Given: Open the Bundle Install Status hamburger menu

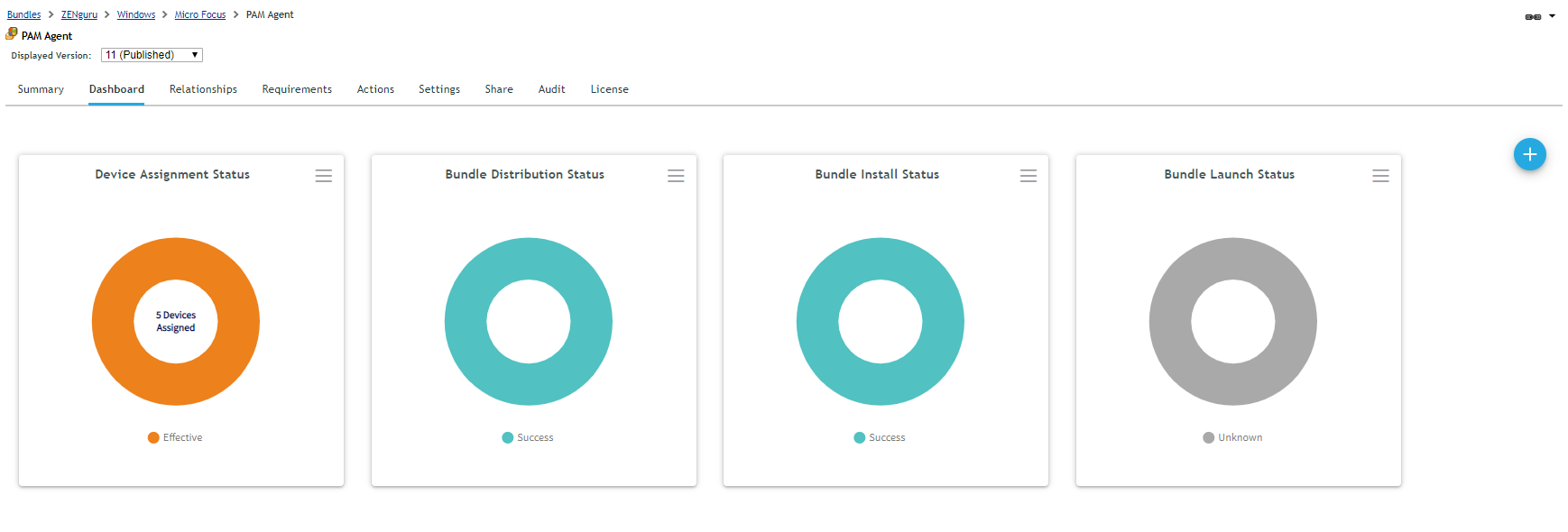Looking at the screenshot, I should (1028, 176).
